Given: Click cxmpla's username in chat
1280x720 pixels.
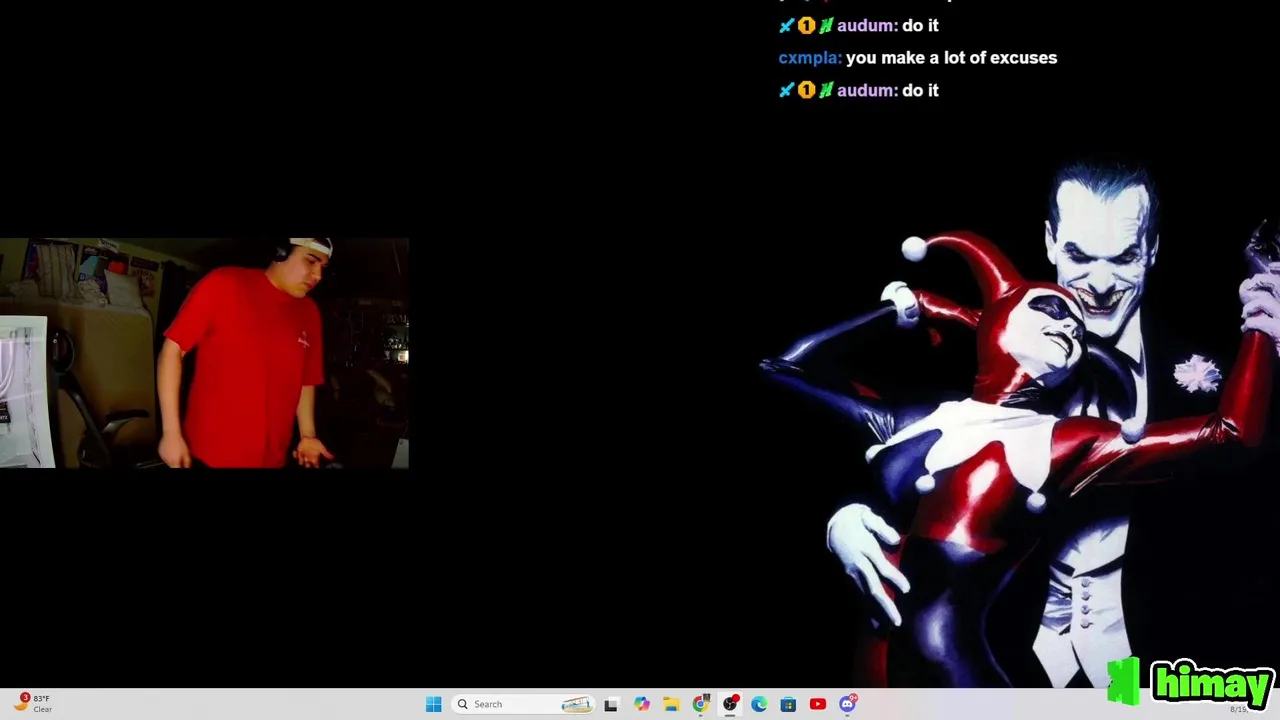Looking at the screenshot, I should tap(809, 58).
